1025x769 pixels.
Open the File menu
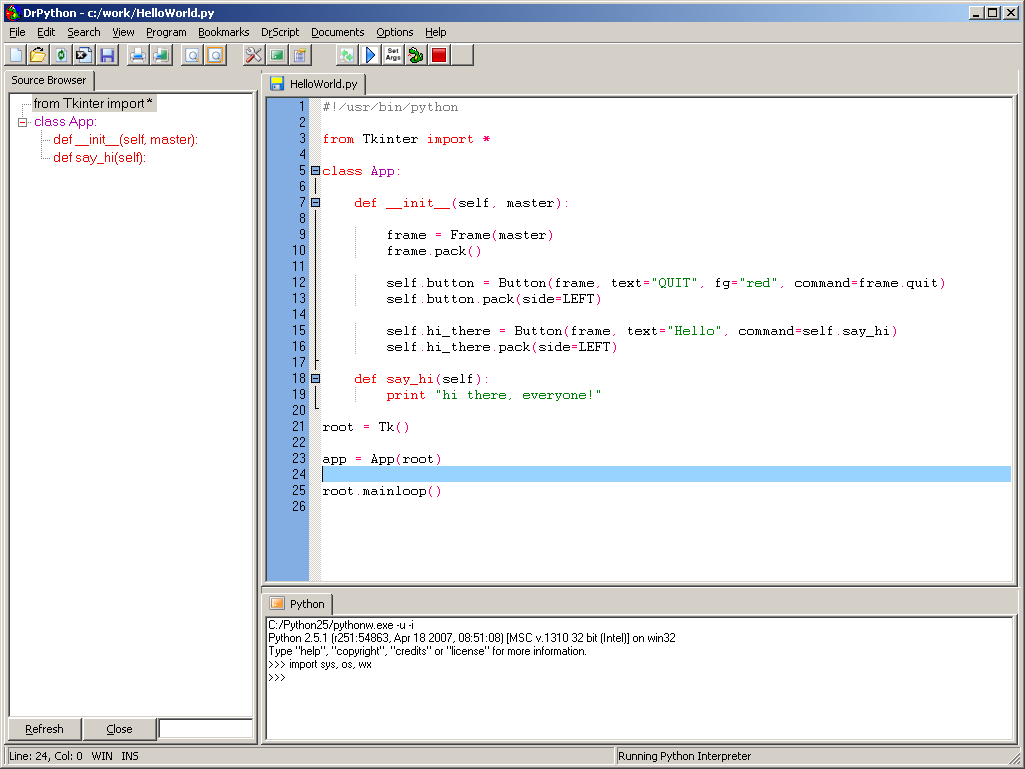(17, 32)
